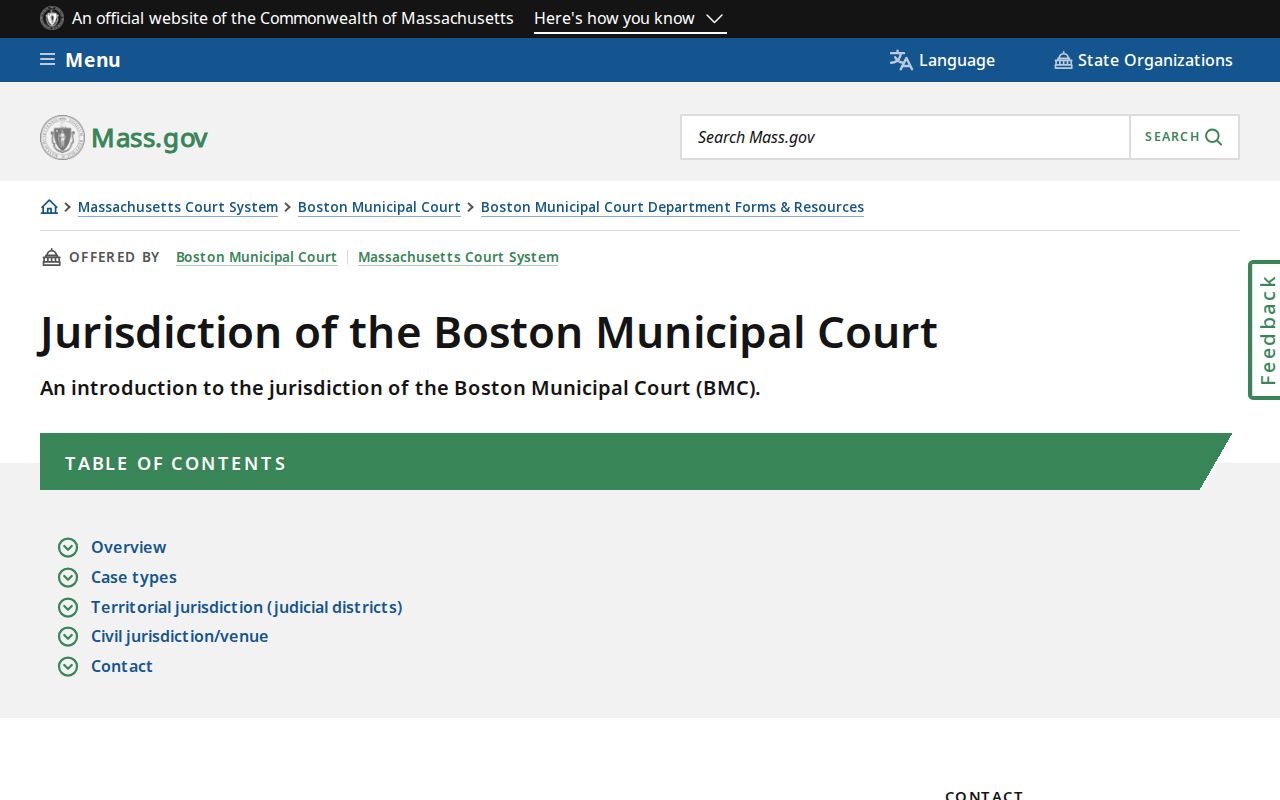Click the State Organizations building icon
The width and height of the screenshot is (1280, 800).
point(1063,61)
